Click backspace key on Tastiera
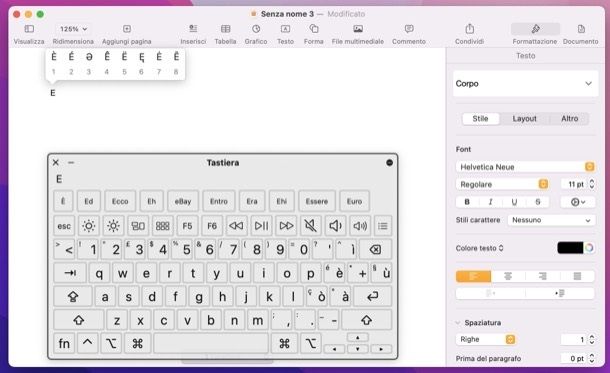The image size is (610, 373). pos(375,250)
